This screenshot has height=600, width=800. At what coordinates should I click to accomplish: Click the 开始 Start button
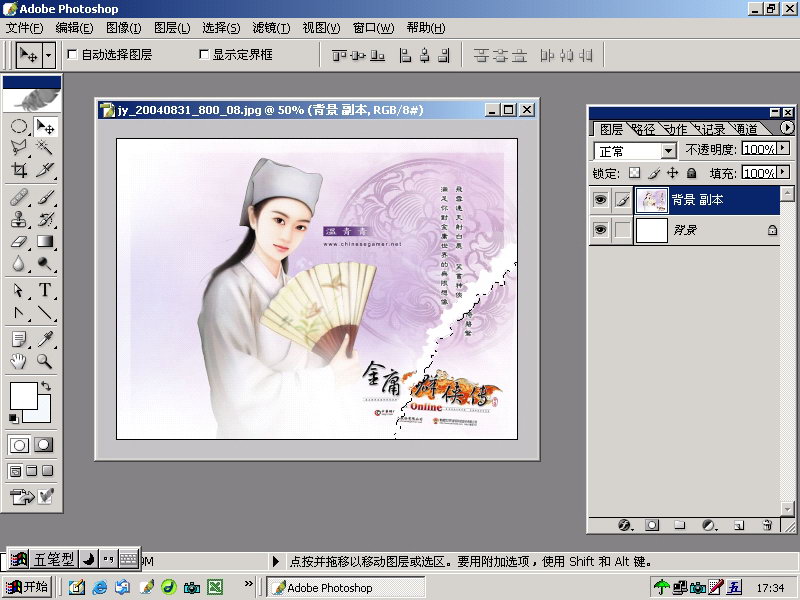[27, 587]
